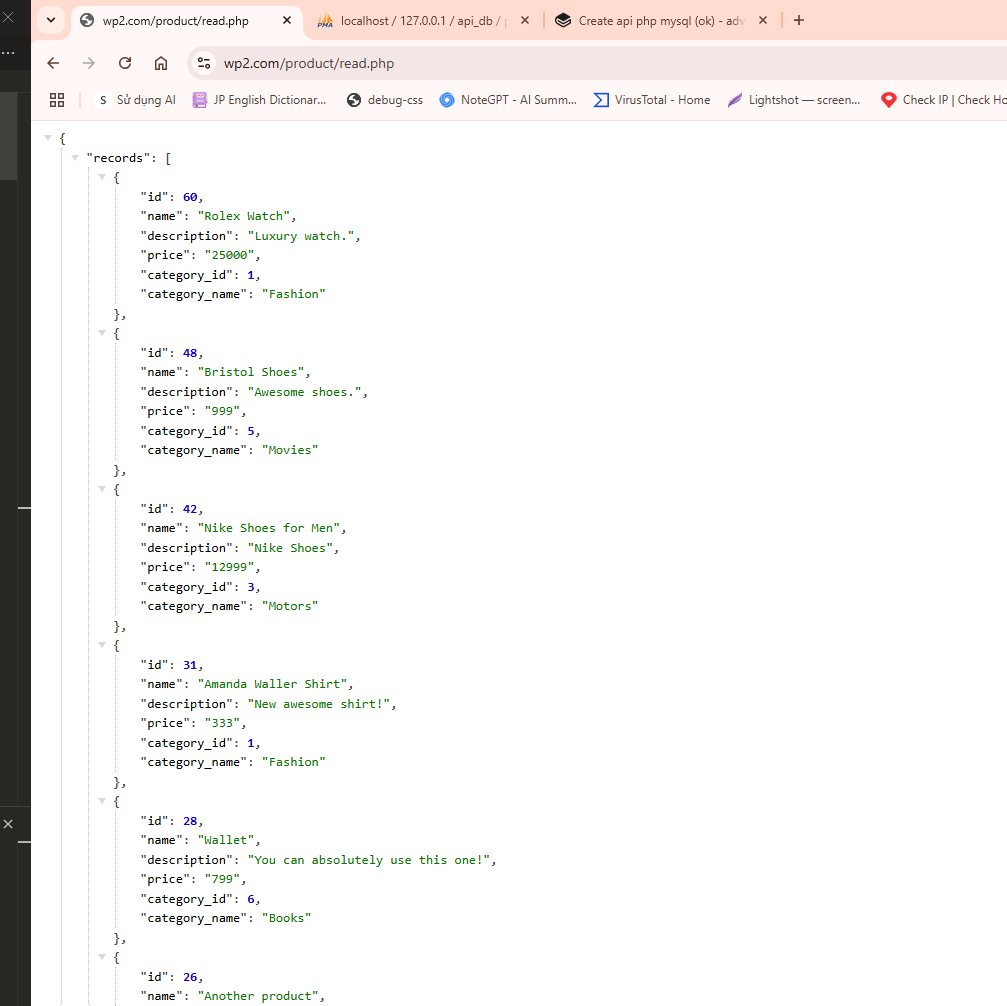Open the Lightshot screenshot bookmark
1007x1006 pixels.
(793, 100)
